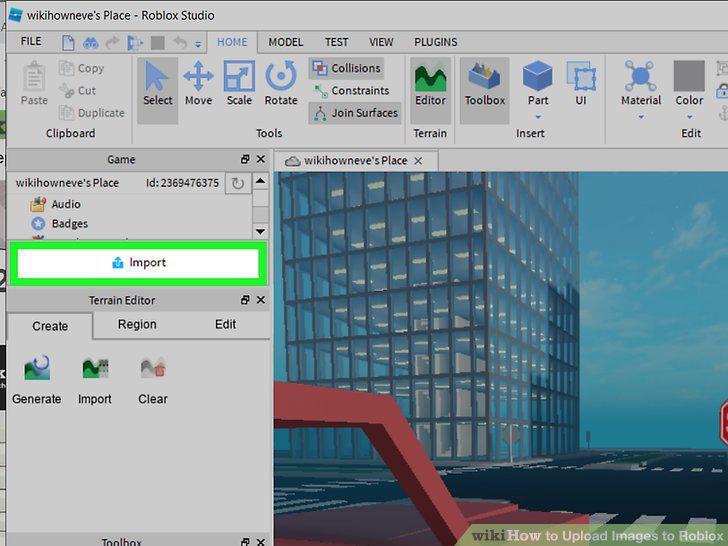This screenshot has height=546, width=728.
Task: Select the wikihowneve's Place document tab
Action: [356, 161]
